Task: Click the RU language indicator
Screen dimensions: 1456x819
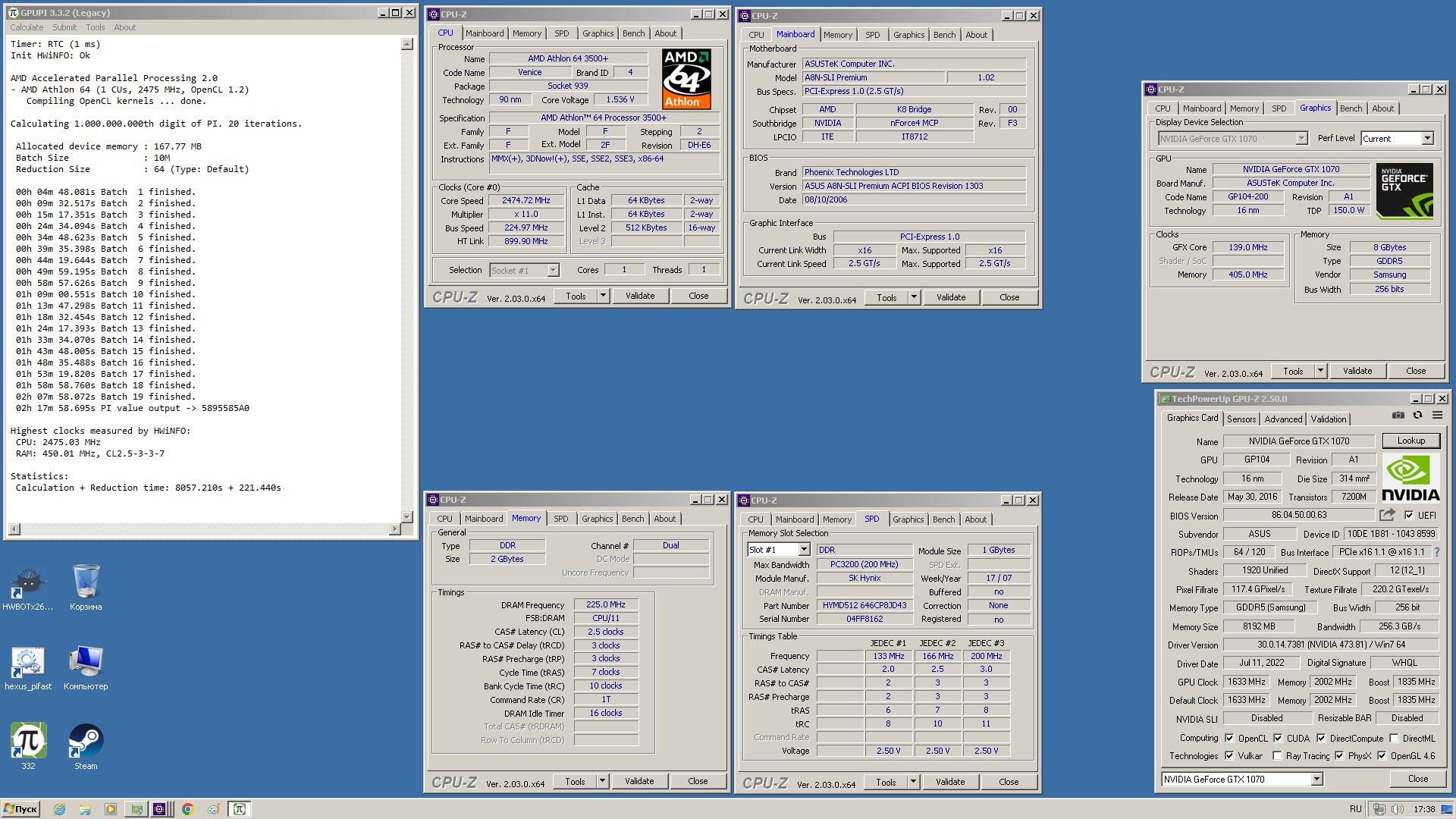Action: click(x=1355, y=809)
